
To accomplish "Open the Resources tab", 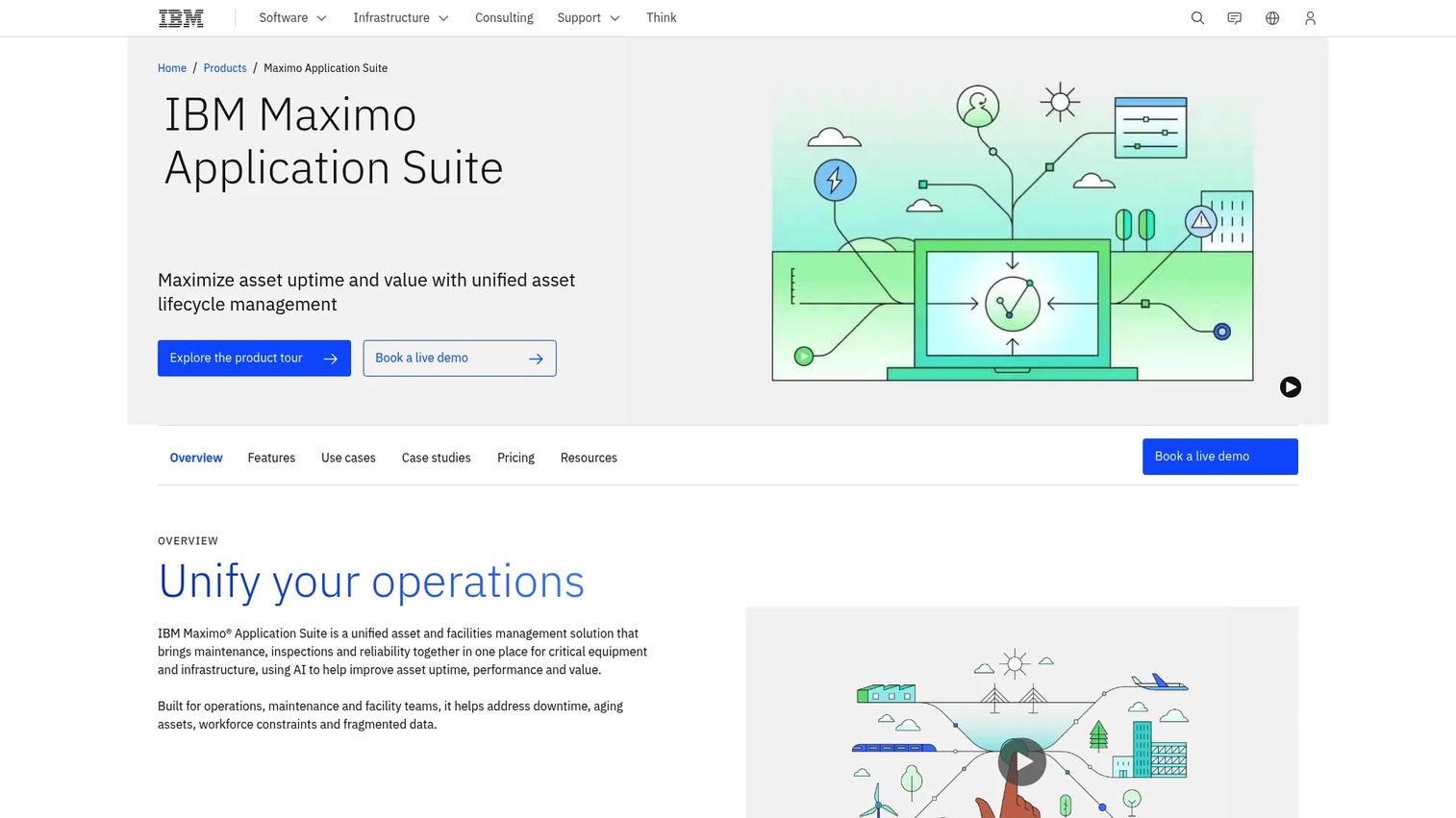I will 589,458.
